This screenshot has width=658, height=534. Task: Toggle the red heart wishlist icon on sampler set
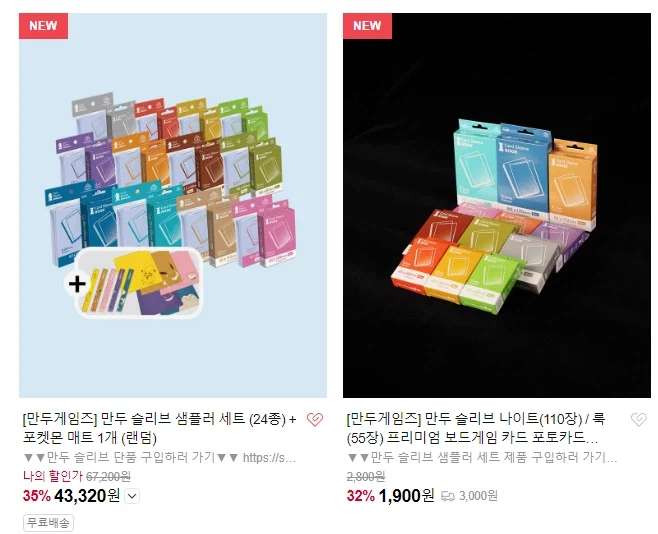[315, 419]
